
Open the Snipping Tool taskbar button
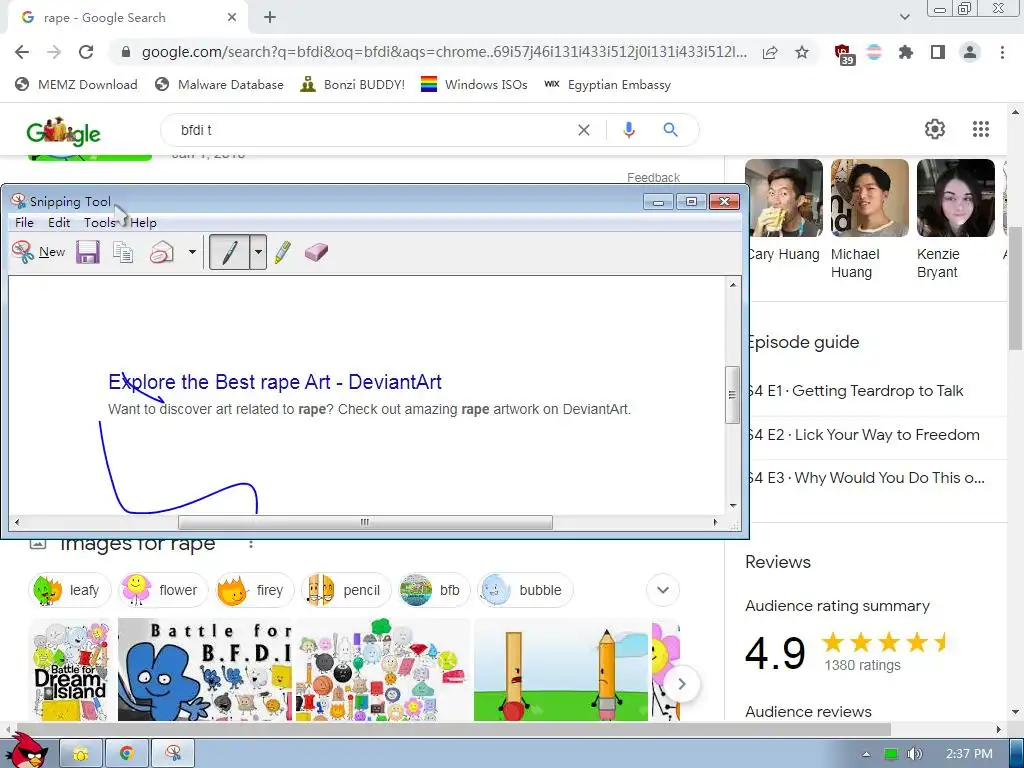173,754
